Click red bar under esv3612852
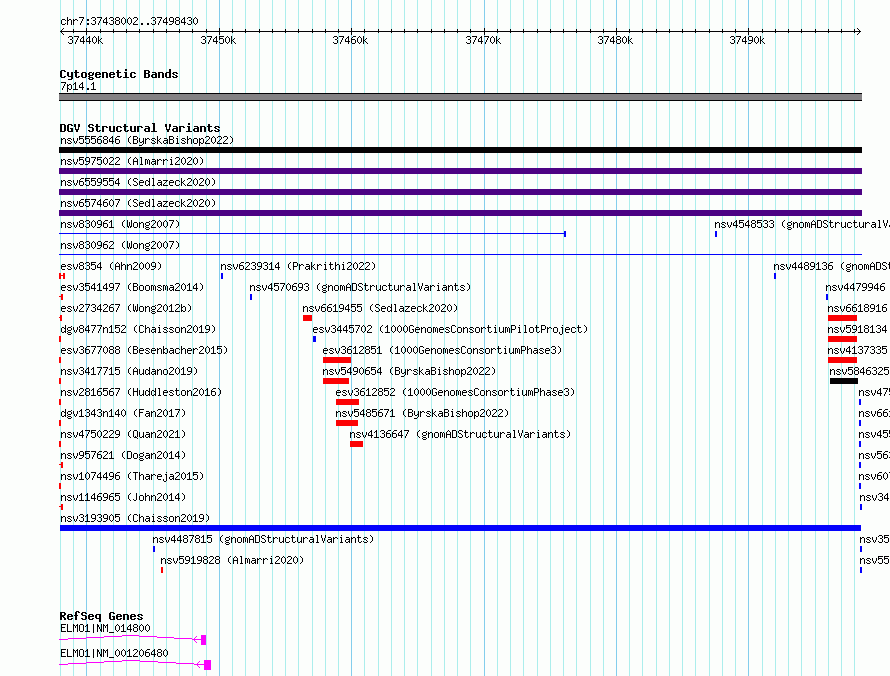 (x=347, y=402)
